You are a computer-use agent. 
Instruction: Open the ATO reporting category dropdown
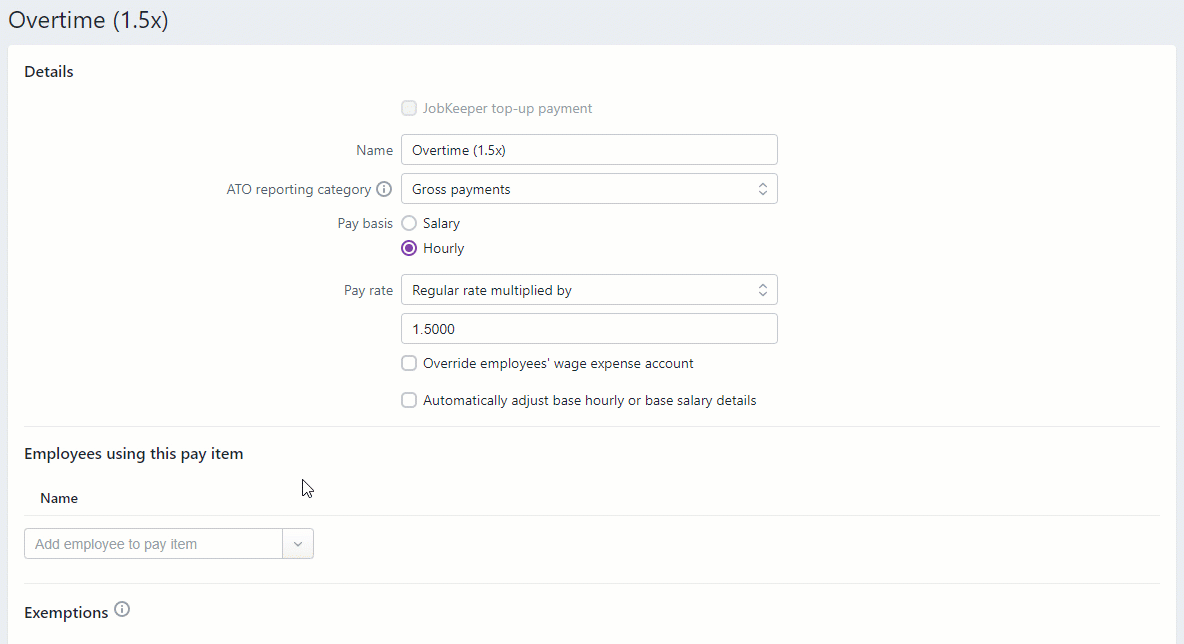click(x=589, y=189)
